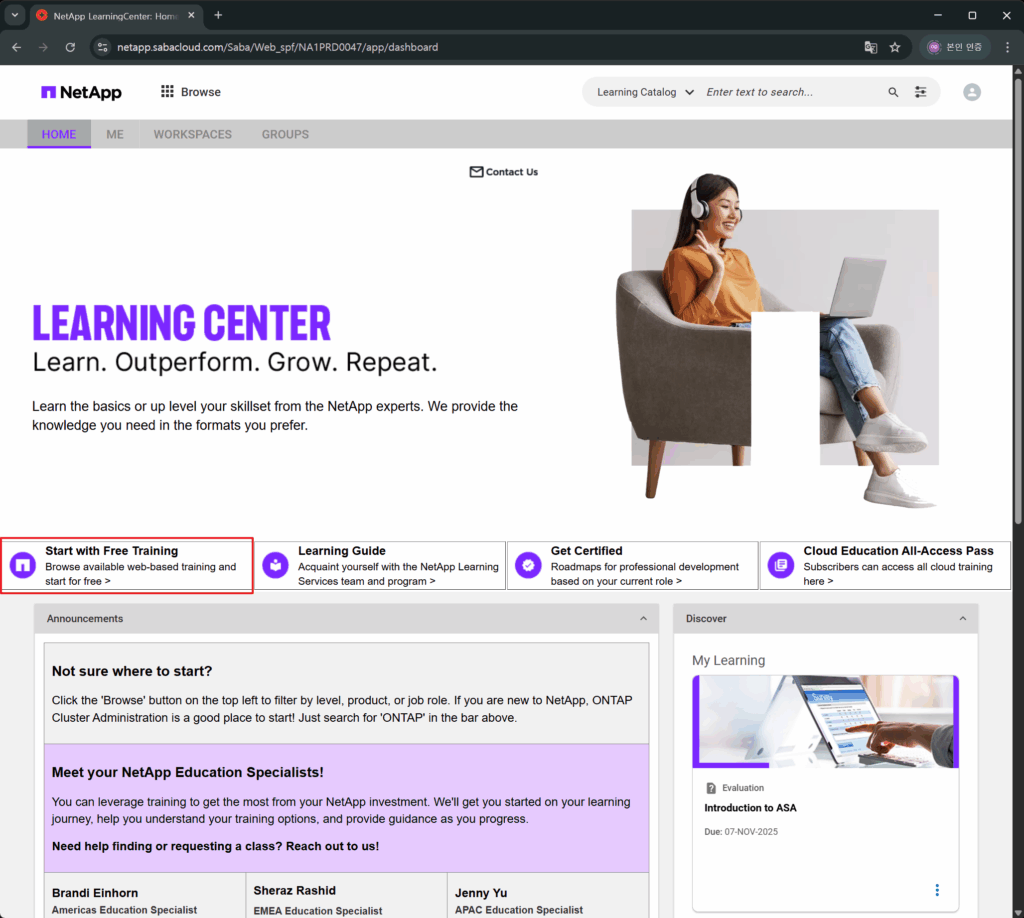Viewport: 1024px width, 918px height.
Task: Click the Contact Us envelope icon
Action: tap(476, 172)
